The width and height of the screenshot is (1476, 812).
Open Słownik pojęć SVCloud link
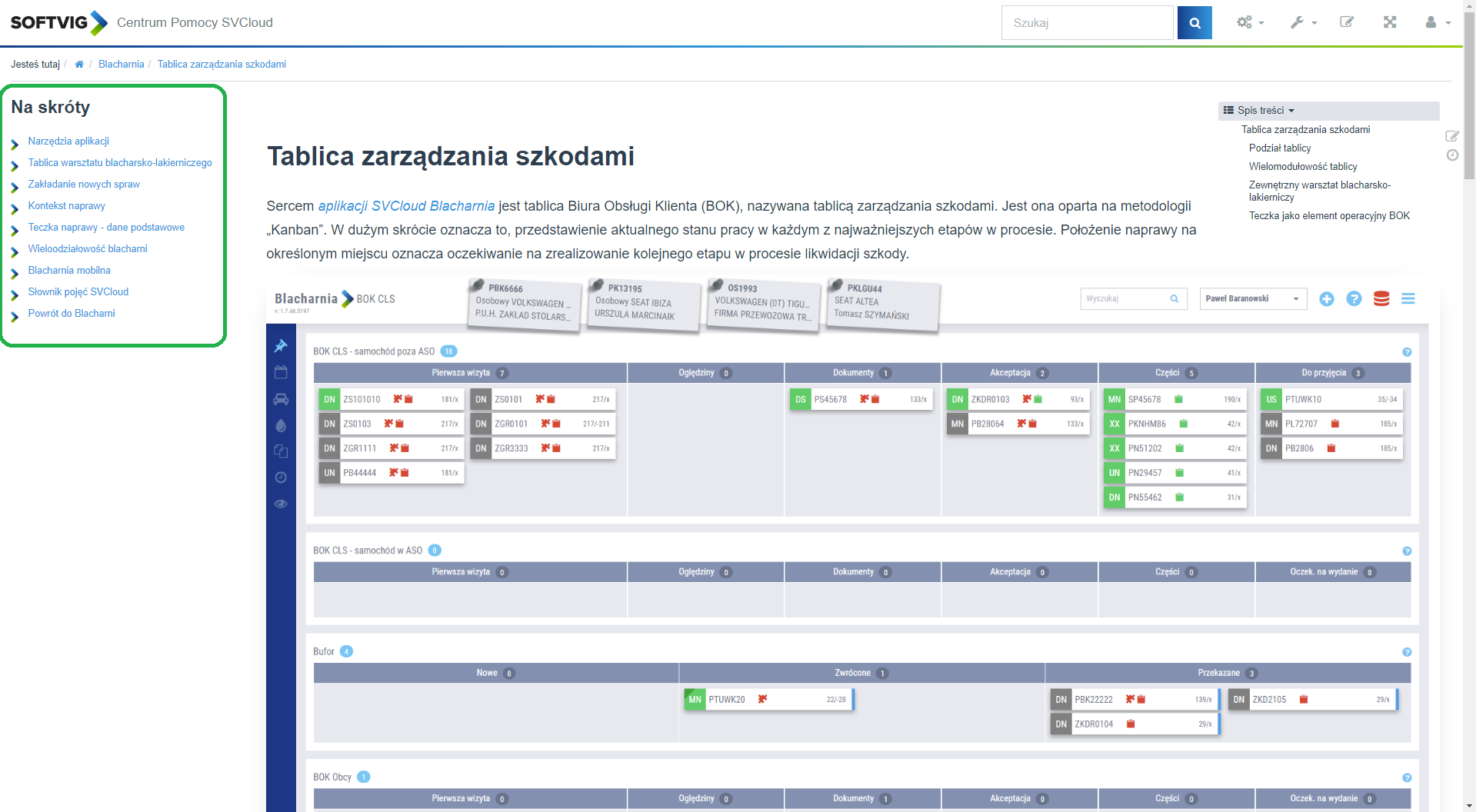click(78, 292)
